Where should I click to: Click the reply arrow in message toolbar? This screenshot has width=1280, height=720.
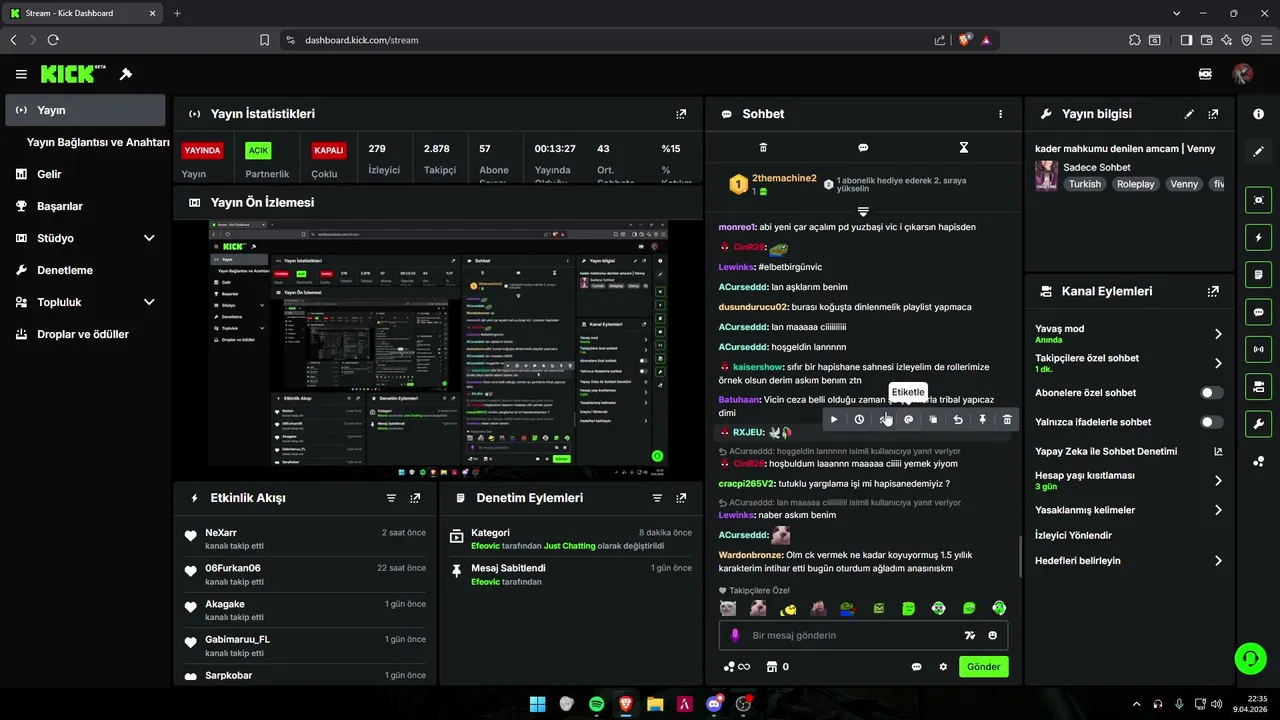coord(958,420)
